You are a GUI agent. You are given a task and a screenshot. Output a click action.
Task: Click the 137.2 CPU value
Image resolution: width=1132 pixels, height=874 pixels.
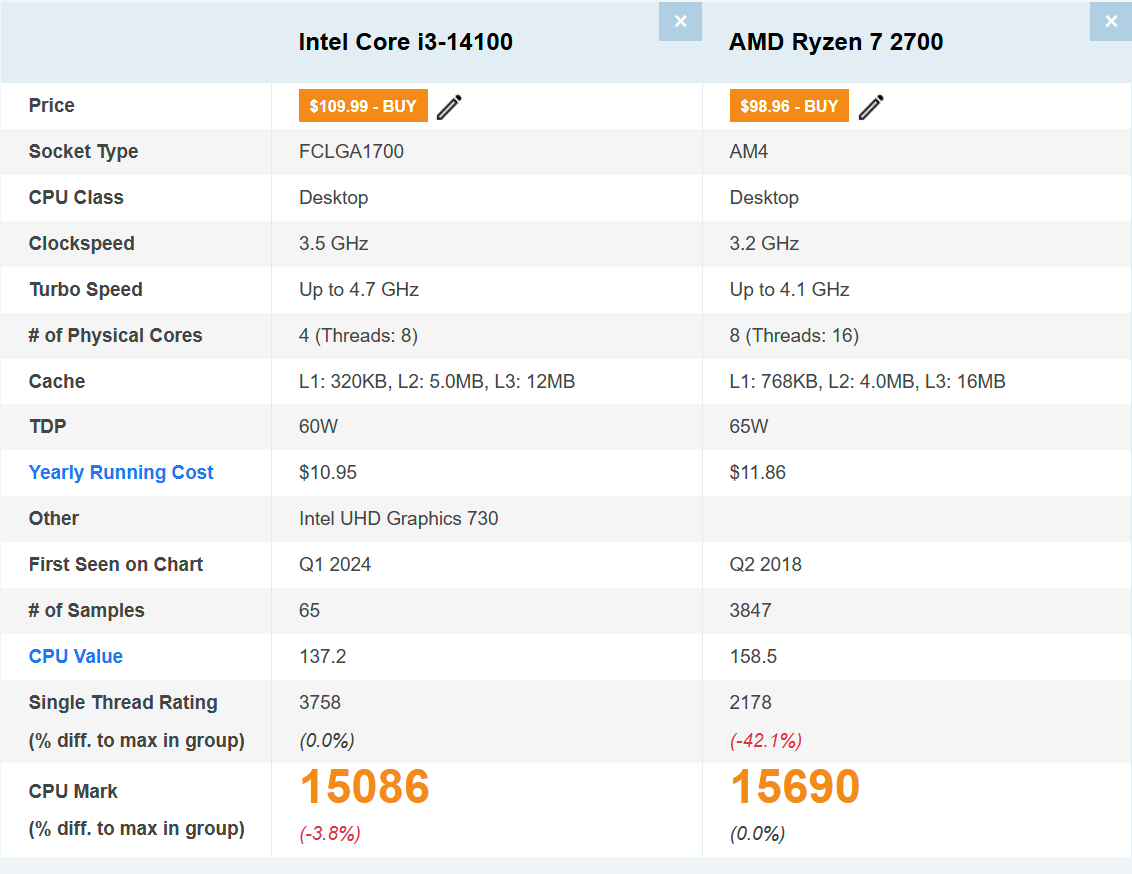pyautogui.click(x=323, y=657)
